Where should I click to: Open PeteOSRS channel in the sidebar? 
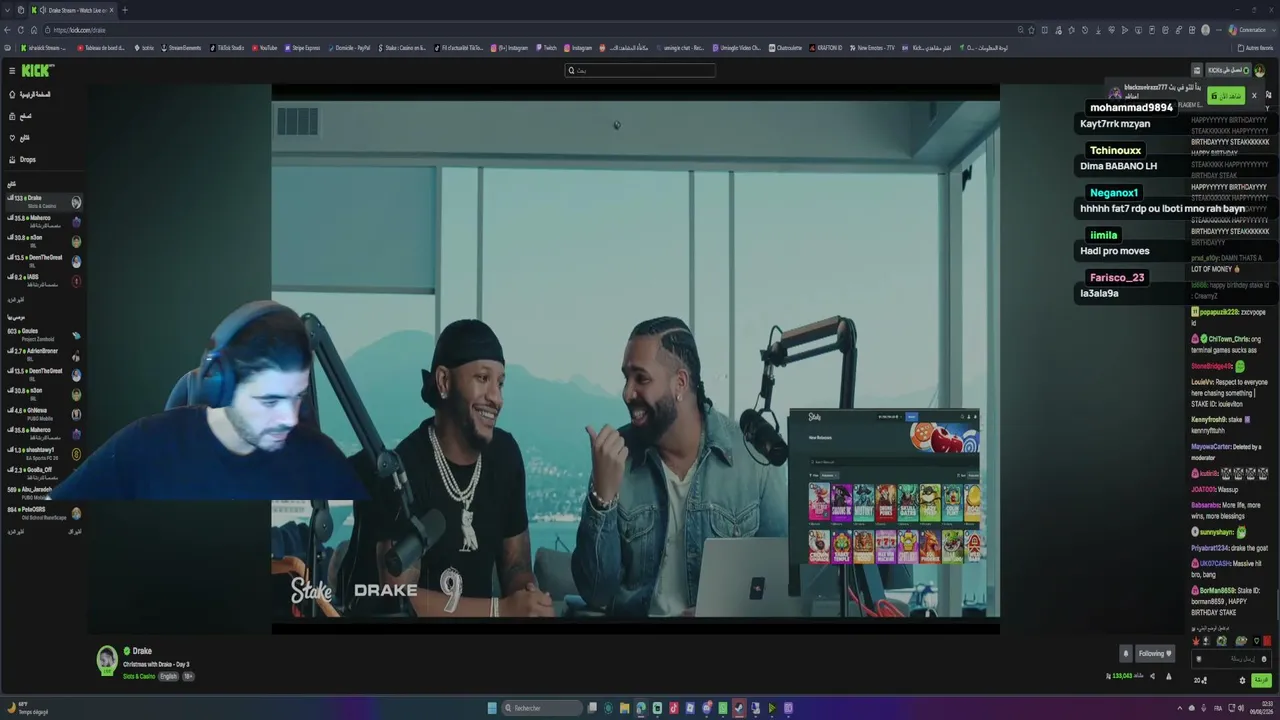pos(44,513)
